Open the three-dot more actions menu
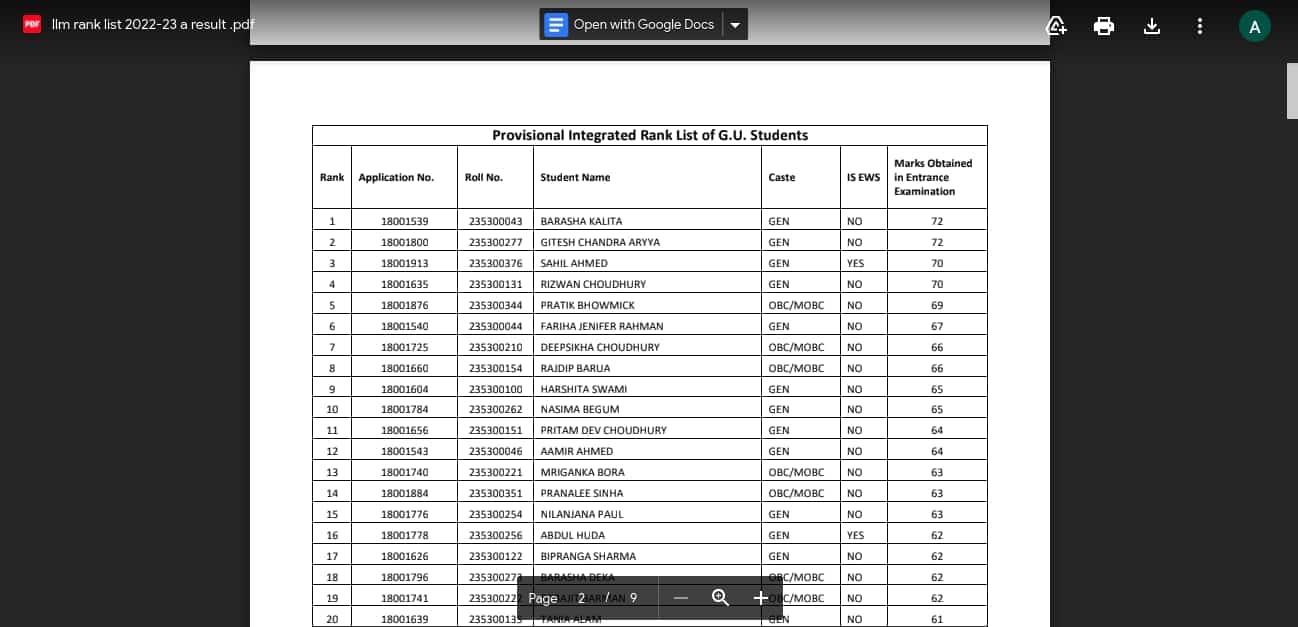The image size is (1298, 627). click(1200, 26)
